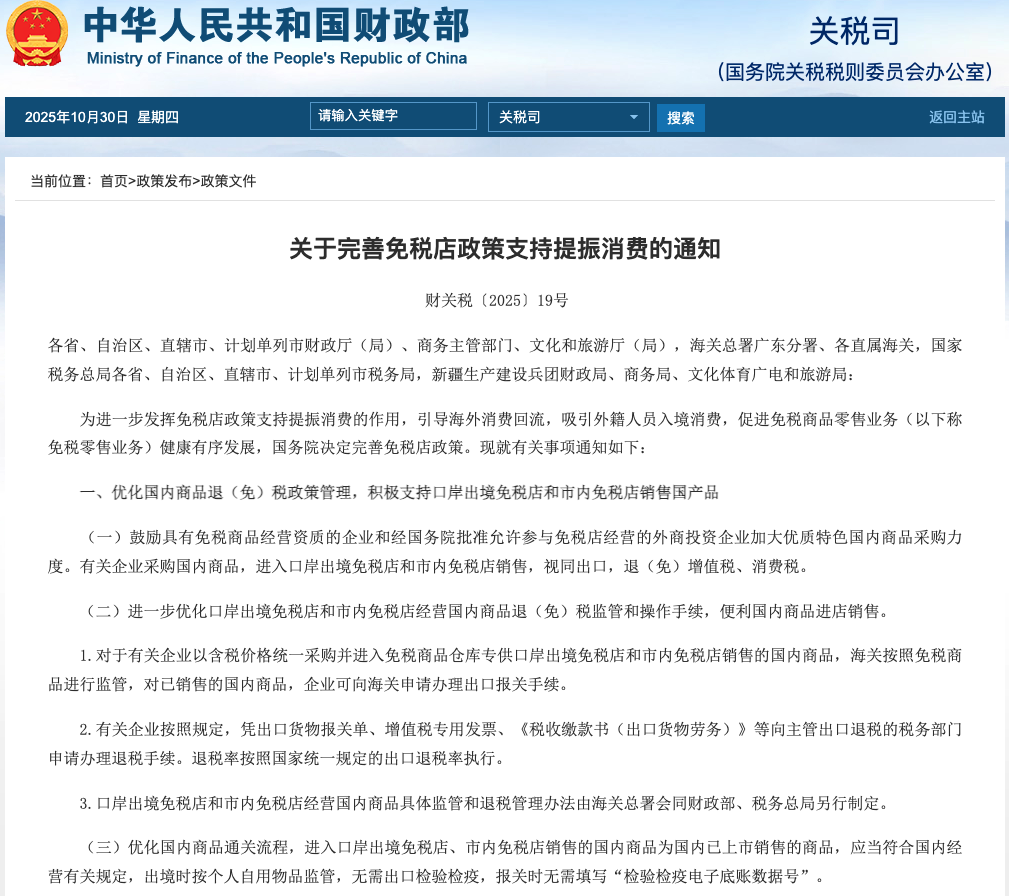Click the 国务院关税税则委员会办公室 subtitle text
Viewport: 1009px width, 896px height.
(x=856, y=72)
